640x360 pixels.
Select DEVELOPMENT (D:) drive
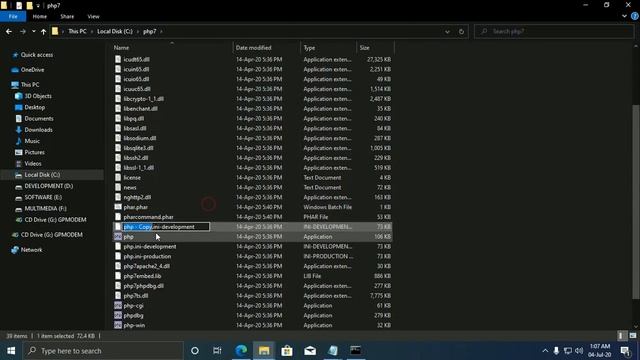pos(48,186)
